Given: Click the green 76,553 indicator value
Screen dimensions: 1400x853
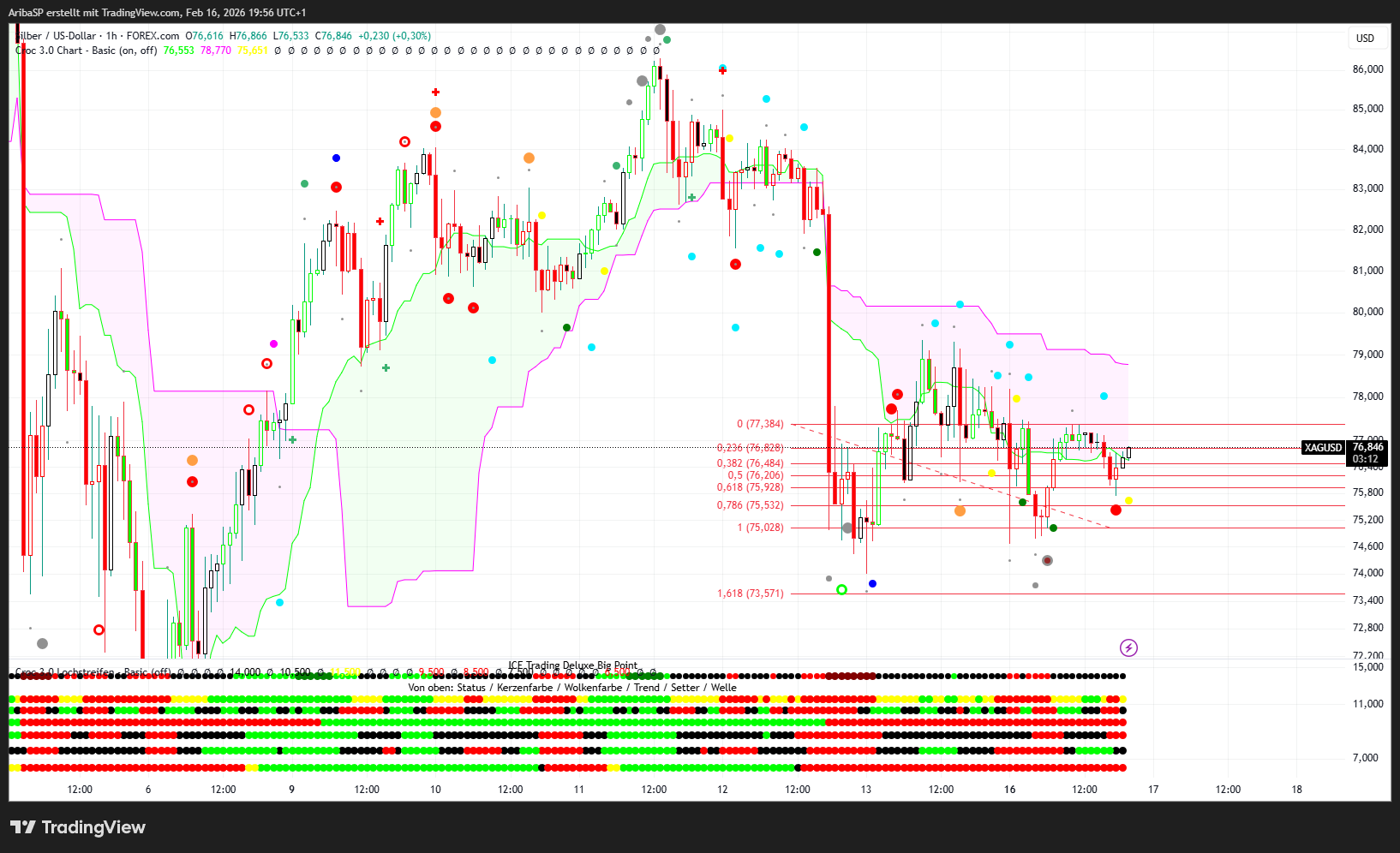Looking at the screenshot, I should point(178,51).
